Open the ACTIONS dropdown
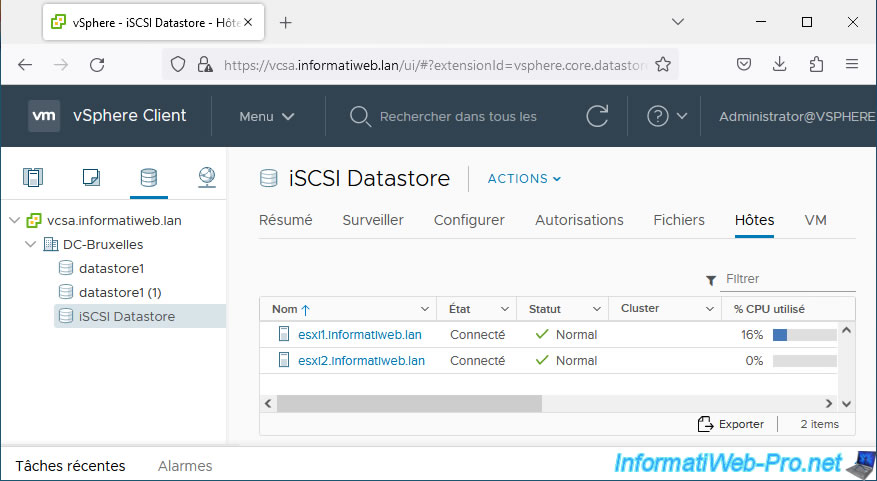This screenshot has height=481, width=877. [524, 178]
